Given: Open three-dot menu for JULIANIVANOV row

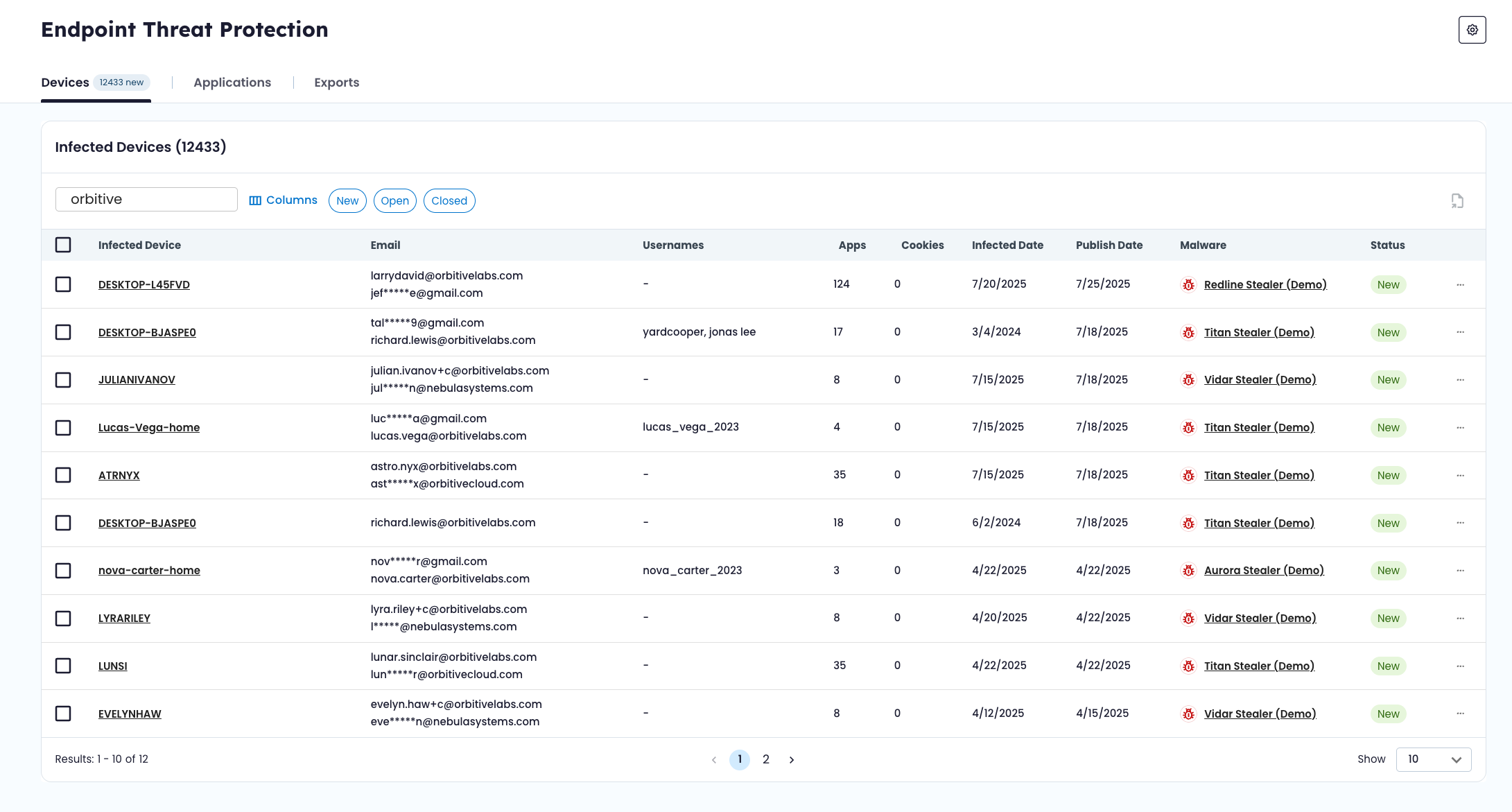Looking at the screenshot, I should tap(1460, 380).
